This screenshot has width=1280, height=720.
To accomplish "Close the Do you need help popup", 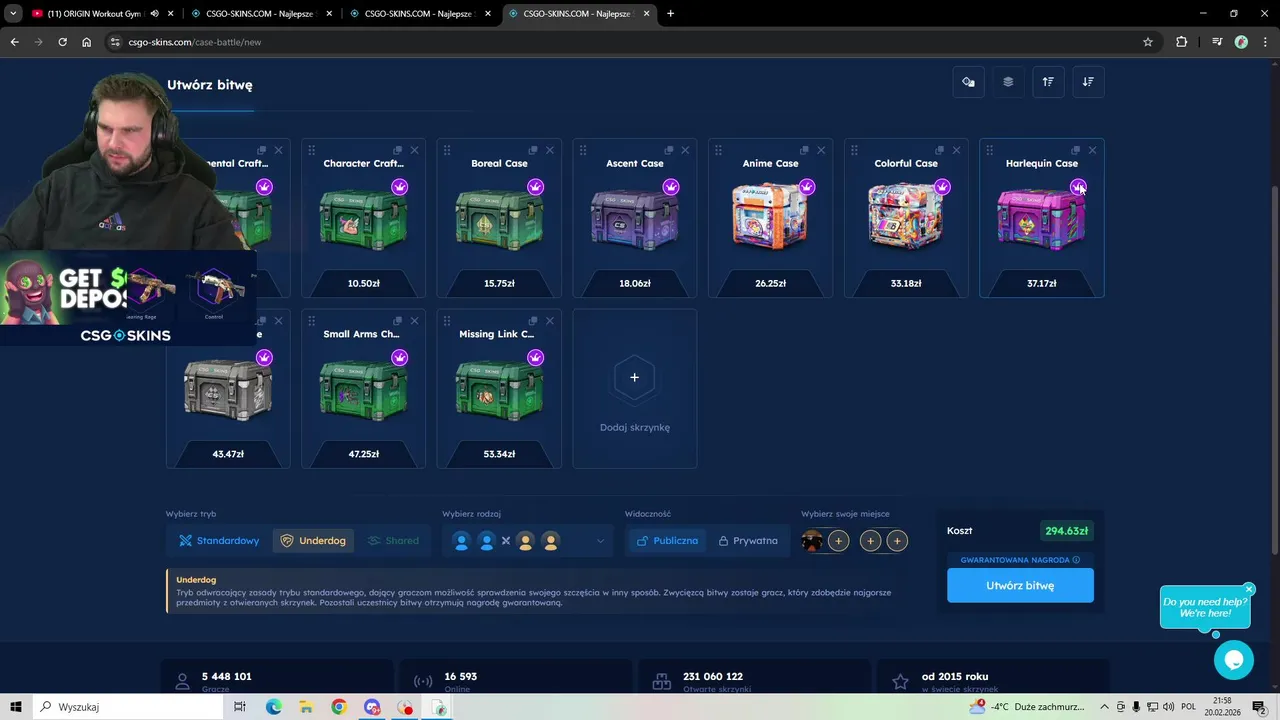I will click(1249, 589).
